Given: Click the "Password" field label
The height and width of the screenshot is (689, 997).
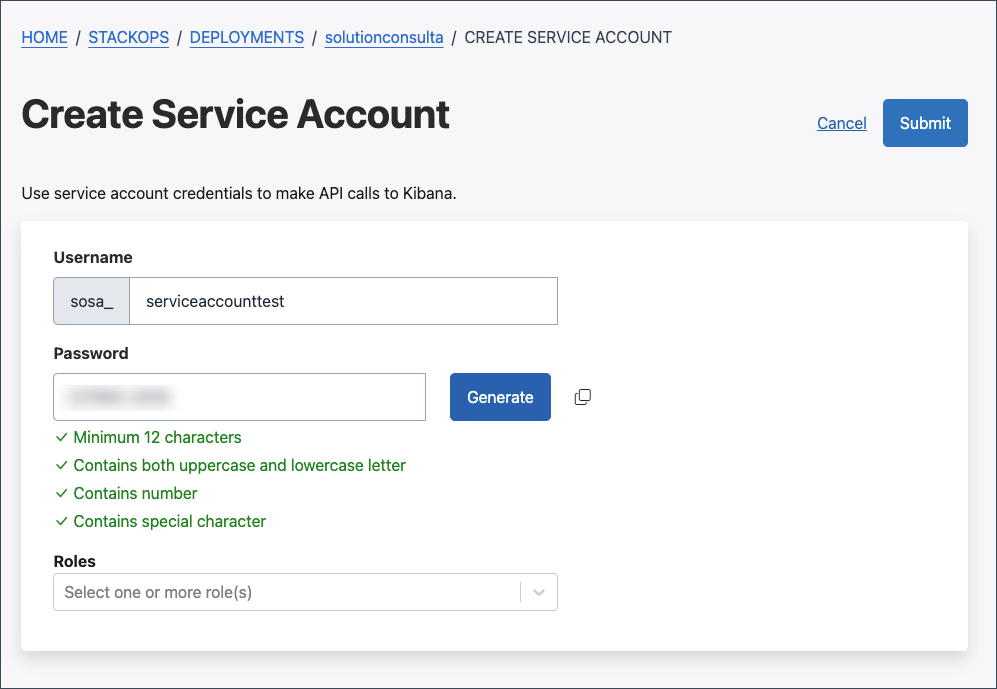Looking at the screenshot, I should click(91, 353).
